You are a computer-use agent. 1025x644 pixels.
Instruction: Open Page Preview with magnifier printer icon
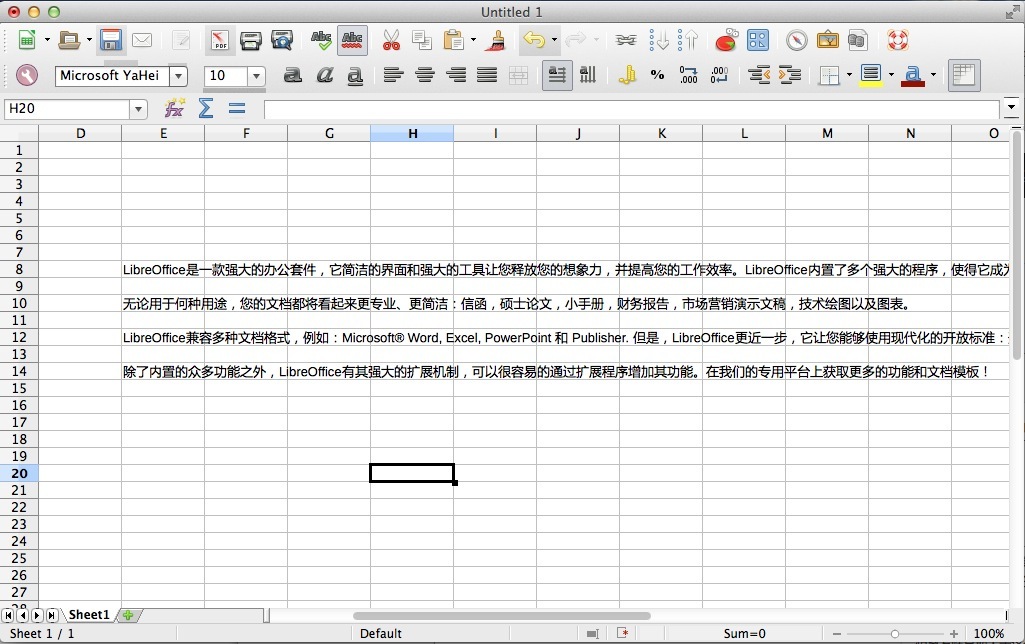point(282,41)
